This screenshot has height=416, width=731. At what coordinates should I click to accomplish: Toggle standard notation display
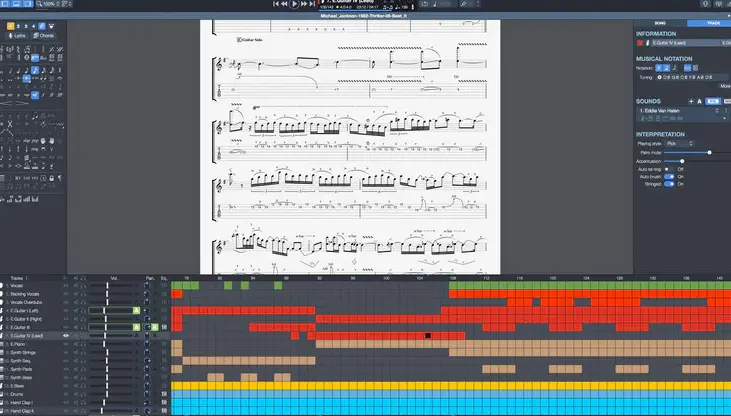coord(659,68)
